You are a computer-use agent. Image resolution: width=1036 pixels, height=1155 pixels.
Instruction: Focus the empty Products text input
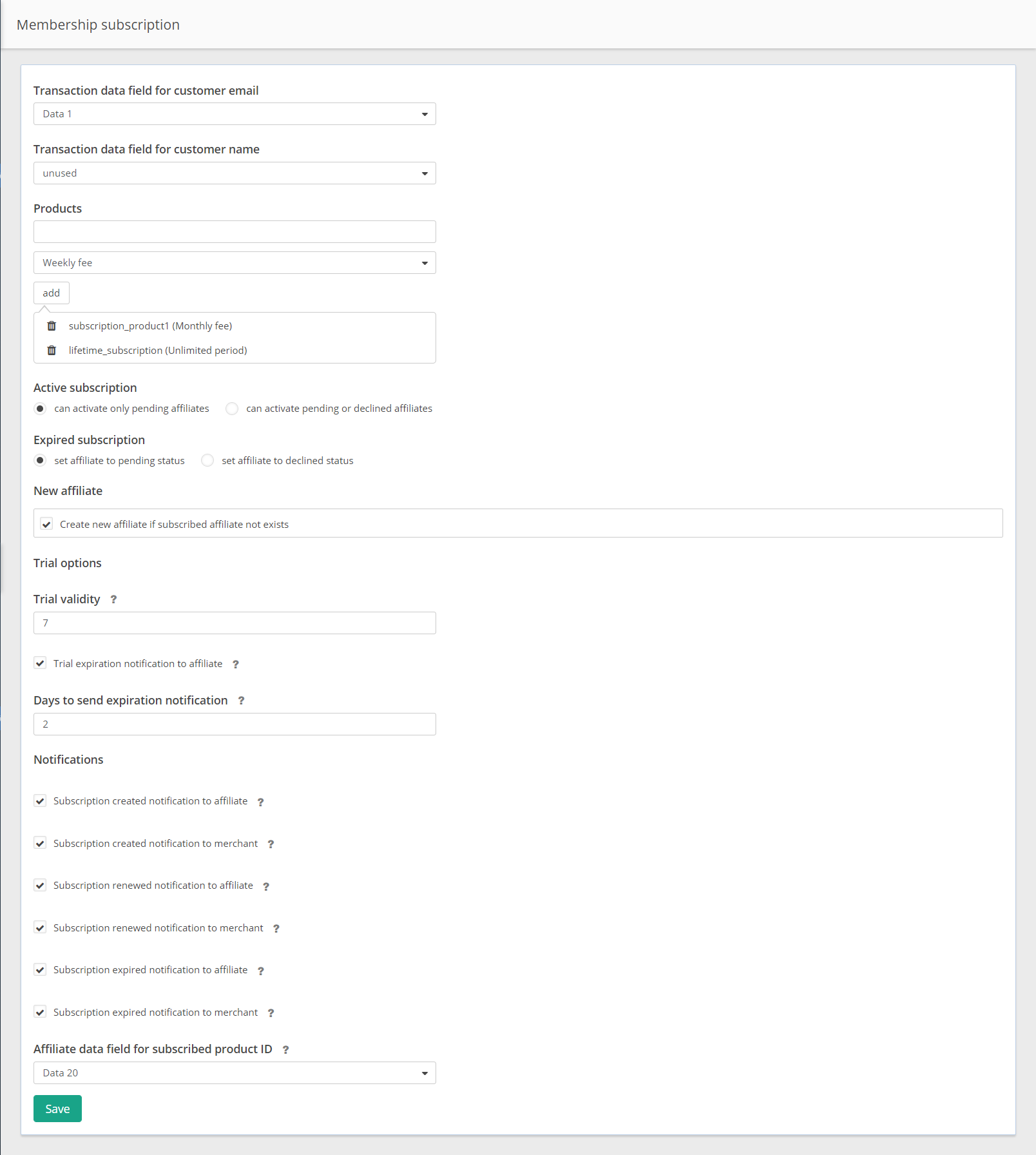pyautogui.click(x=234, y=231)
